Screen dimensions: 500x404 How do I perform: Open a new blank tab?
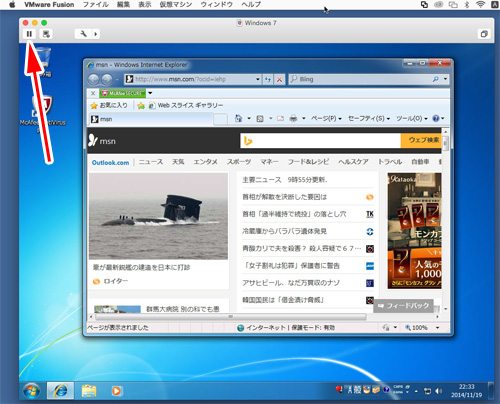220,119
